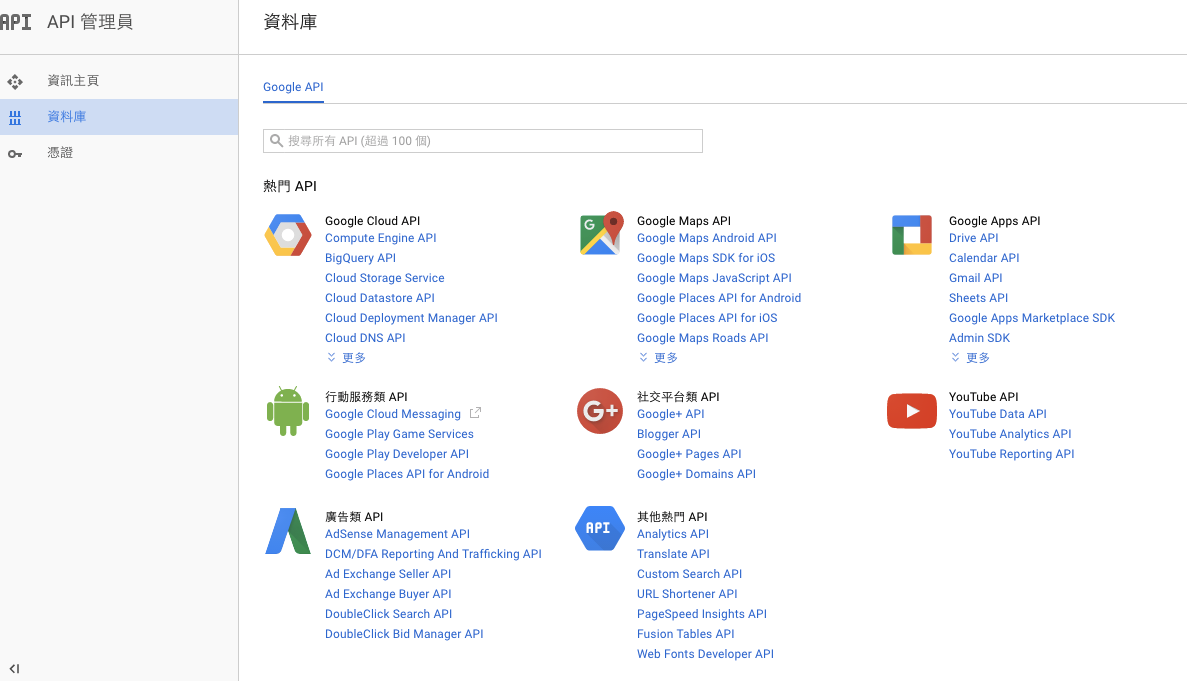Click the external link icon beside Google Cloud Messaging
The height and width of the screenshot is (681, 1187).
pos(476,413)
